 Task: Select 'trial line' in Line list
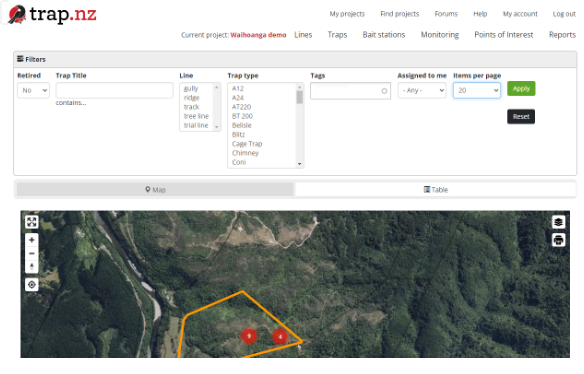pyautogui.click(x=196, y=125)
